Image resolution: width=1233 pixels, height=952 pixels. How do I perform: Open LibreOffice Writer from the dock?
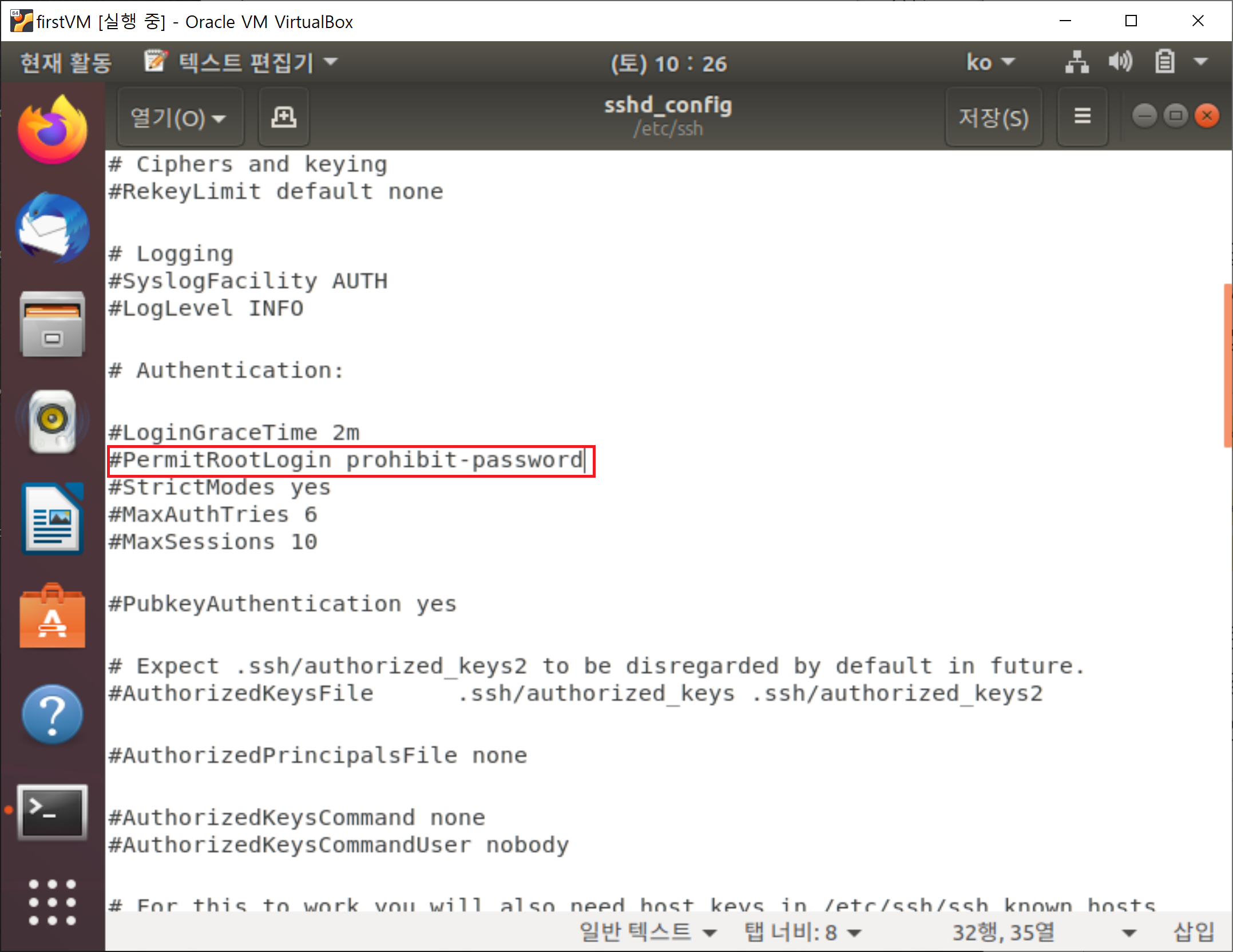(x=52, y=519)
